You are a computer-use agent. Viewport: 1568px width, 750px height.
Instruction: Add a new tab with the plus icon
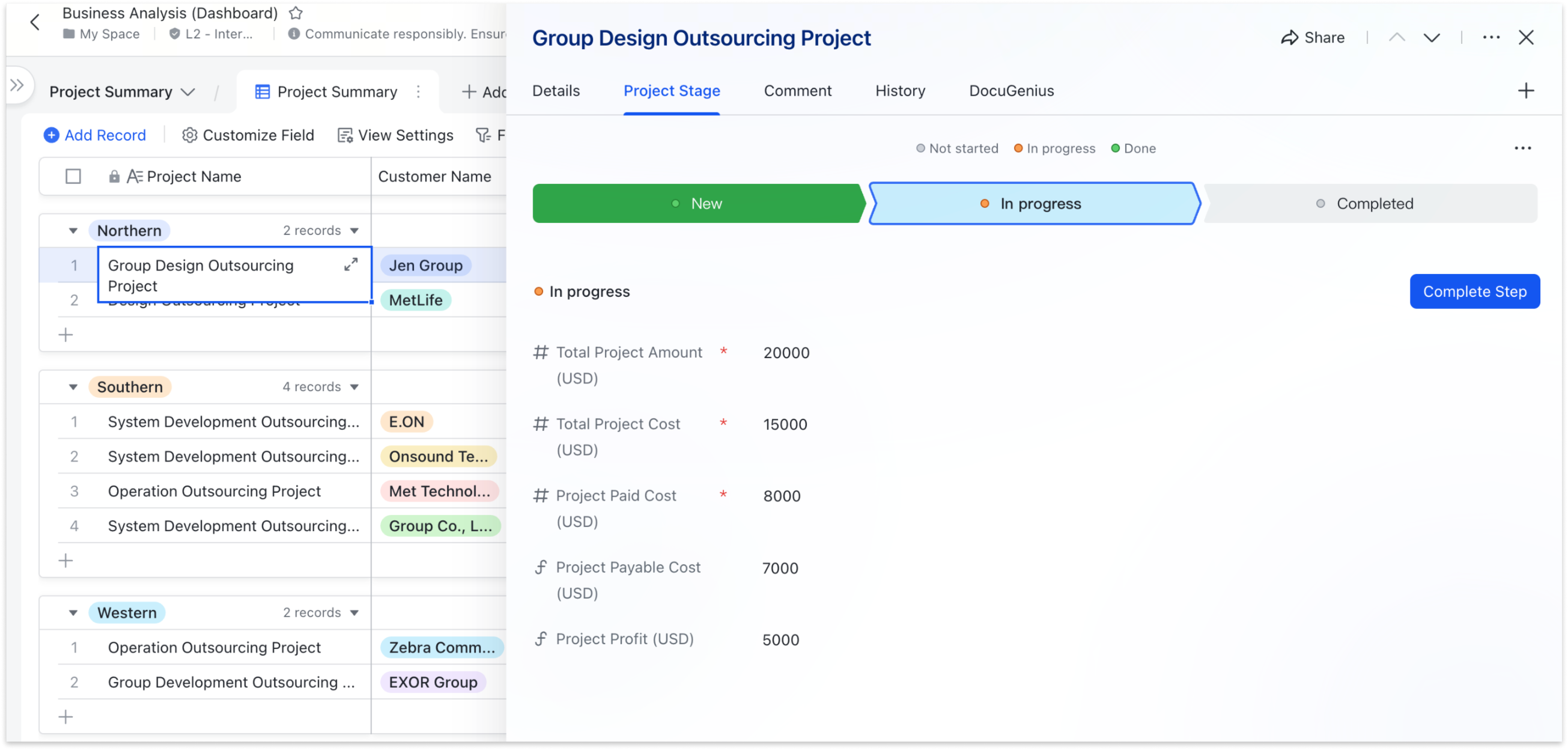click(x=1527, y=90)
